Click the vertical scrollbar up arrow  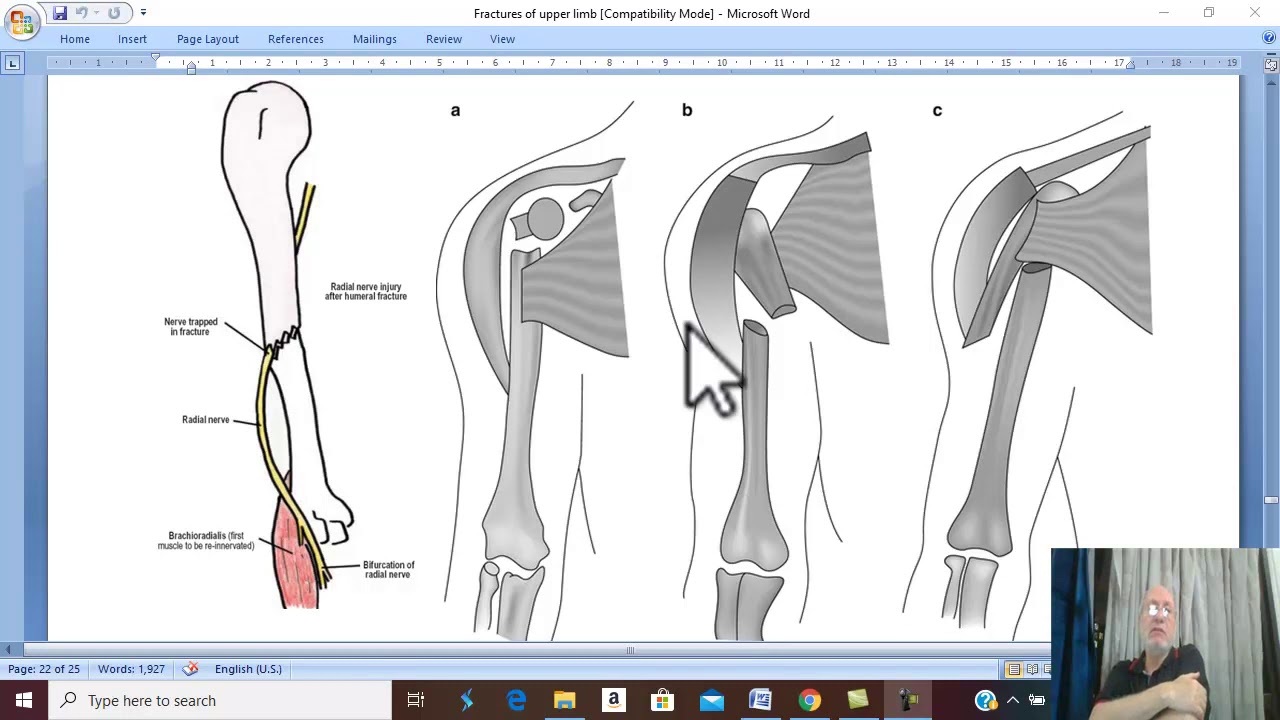1271,81
